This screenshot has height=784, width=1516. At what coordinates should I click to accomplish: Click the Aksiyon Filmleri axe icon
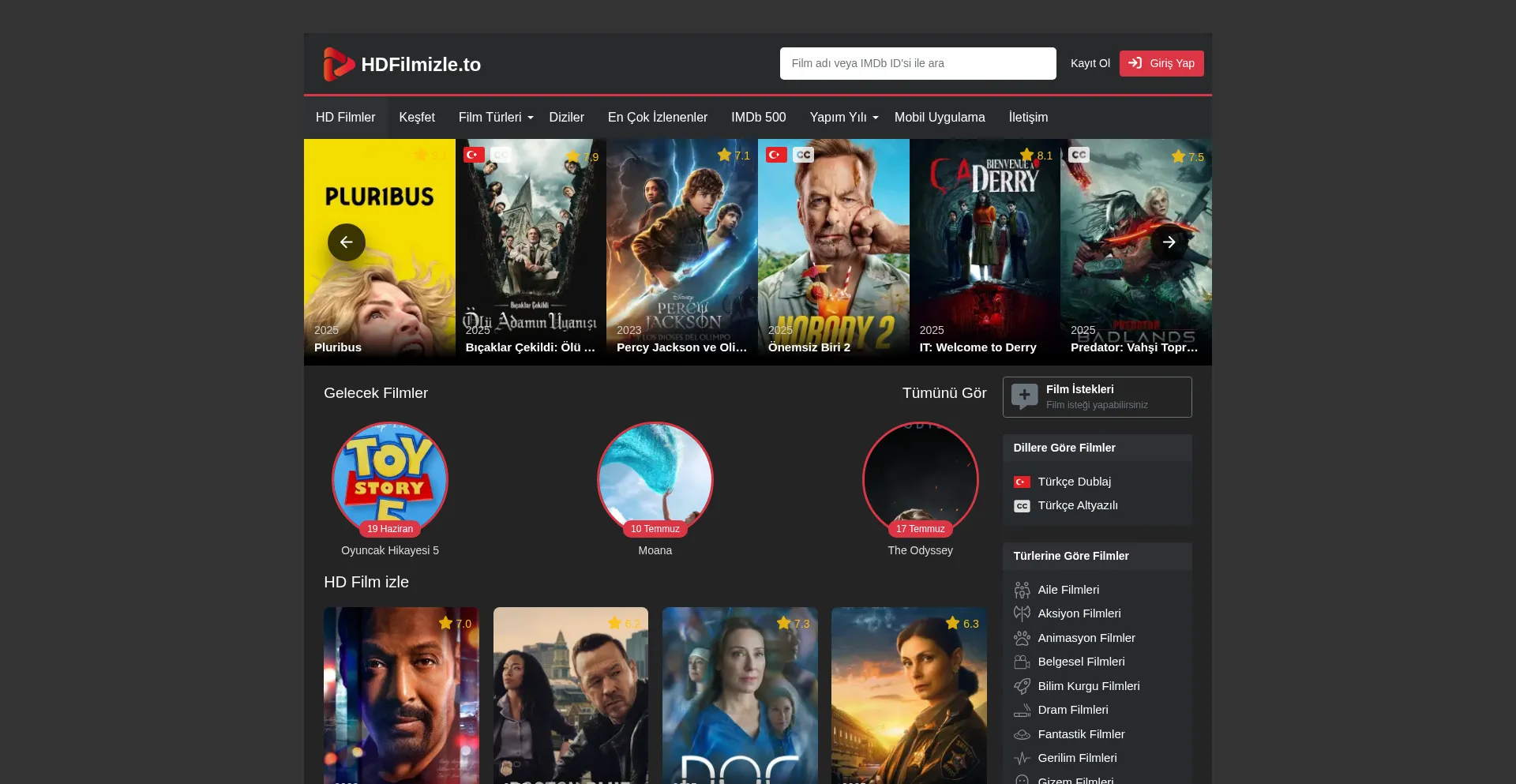pos(1022,613)
